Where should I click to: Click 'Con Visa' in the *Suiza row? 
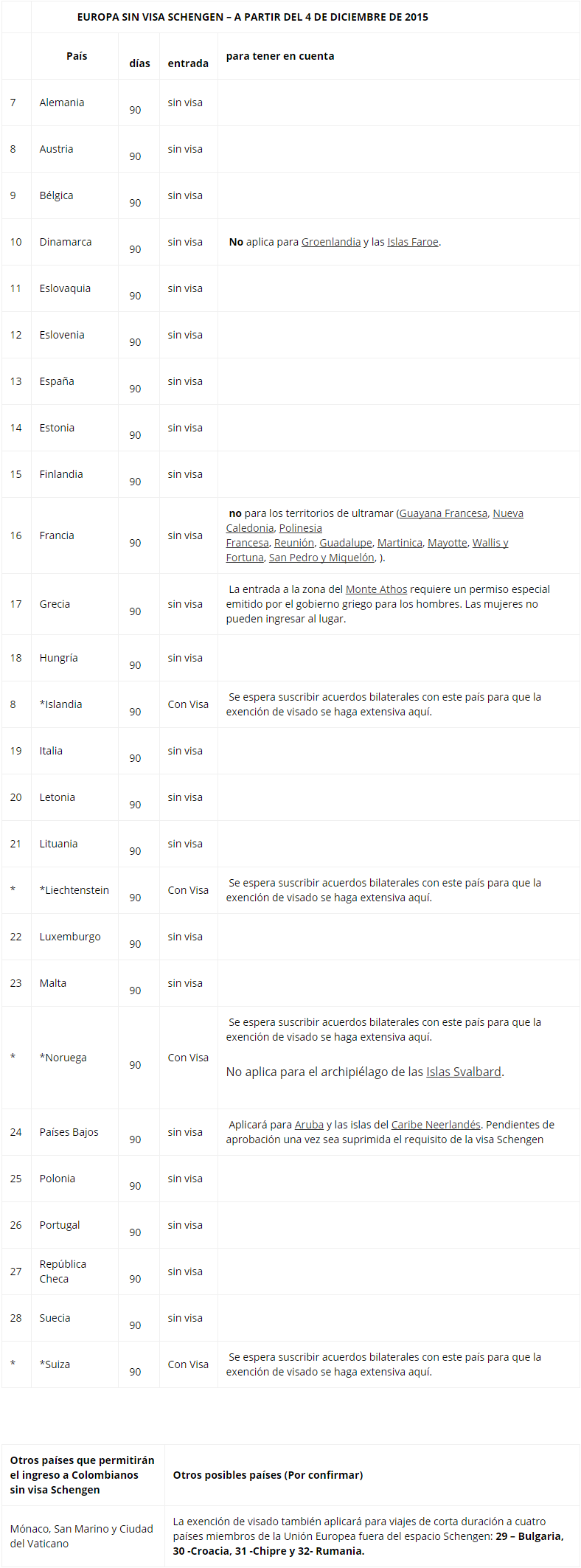(x=188, y=1364)
